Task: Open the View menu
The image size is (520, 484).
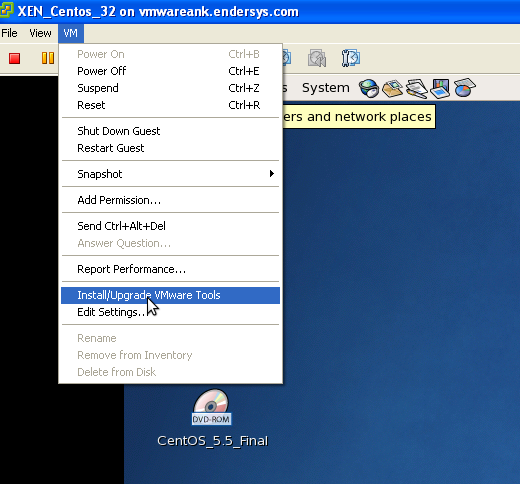Action: pos(40,33)
